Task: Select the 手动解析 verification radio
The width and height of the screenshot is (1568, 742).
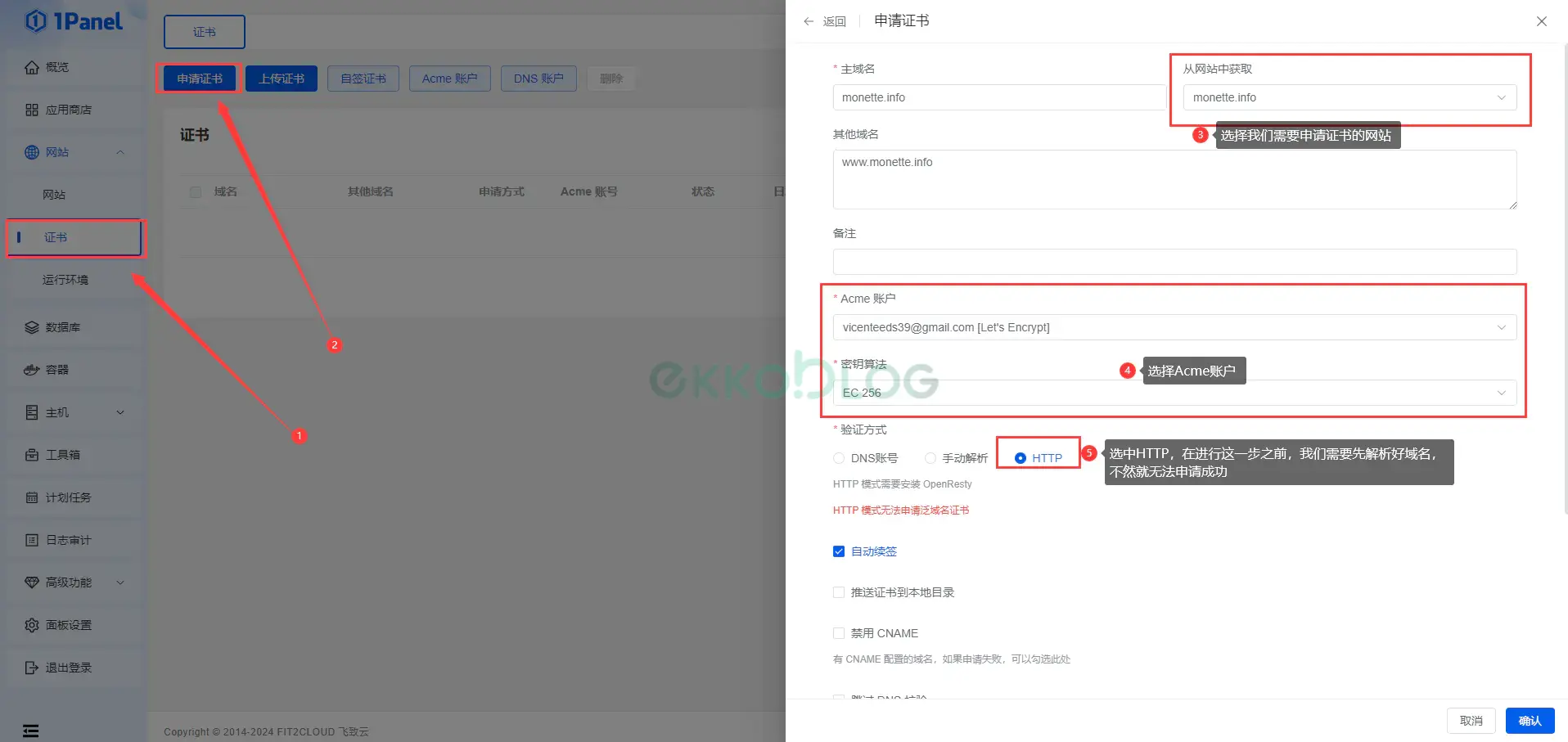Action: point(930,458)
